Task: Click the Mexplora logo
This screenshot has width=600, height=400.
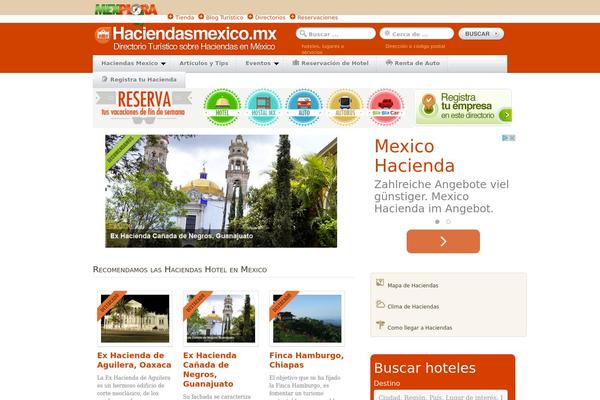Action: pyautogui.click(x=126, y=9)
